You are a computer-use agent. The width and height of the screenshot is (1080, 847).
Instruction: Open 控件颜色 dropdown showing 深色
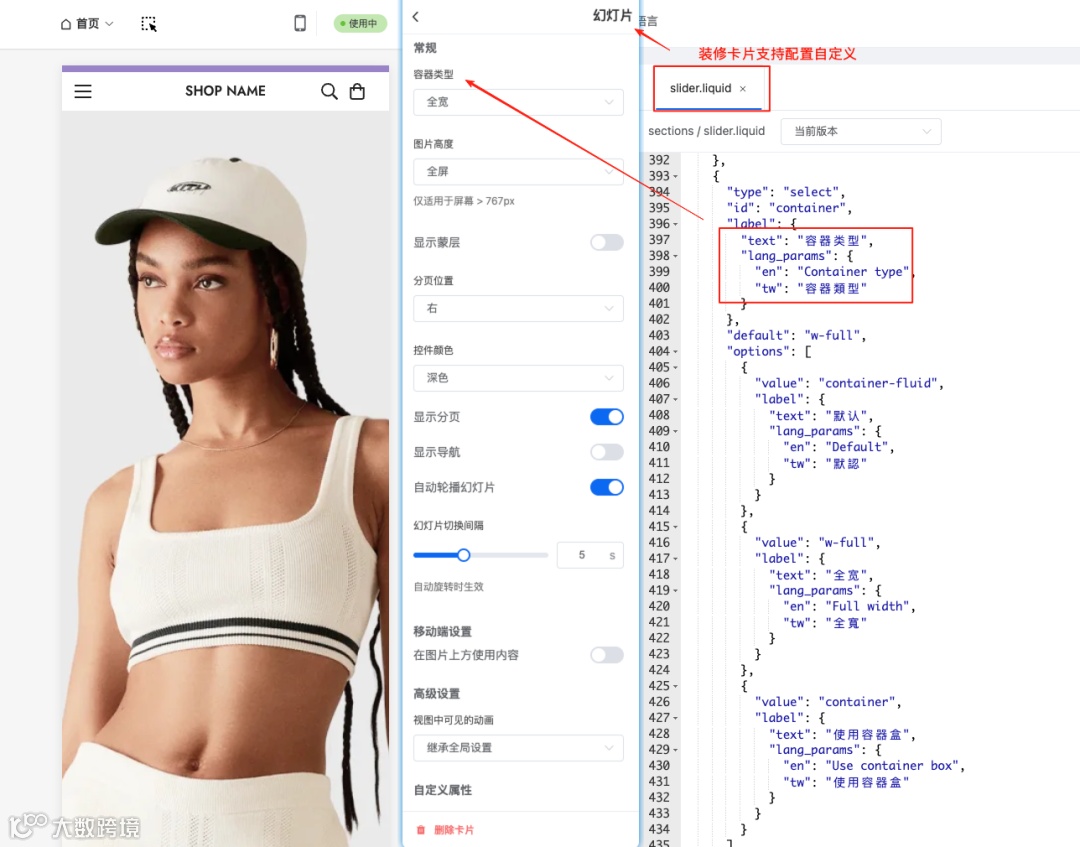pyautogui.click(x=518, y=378)
